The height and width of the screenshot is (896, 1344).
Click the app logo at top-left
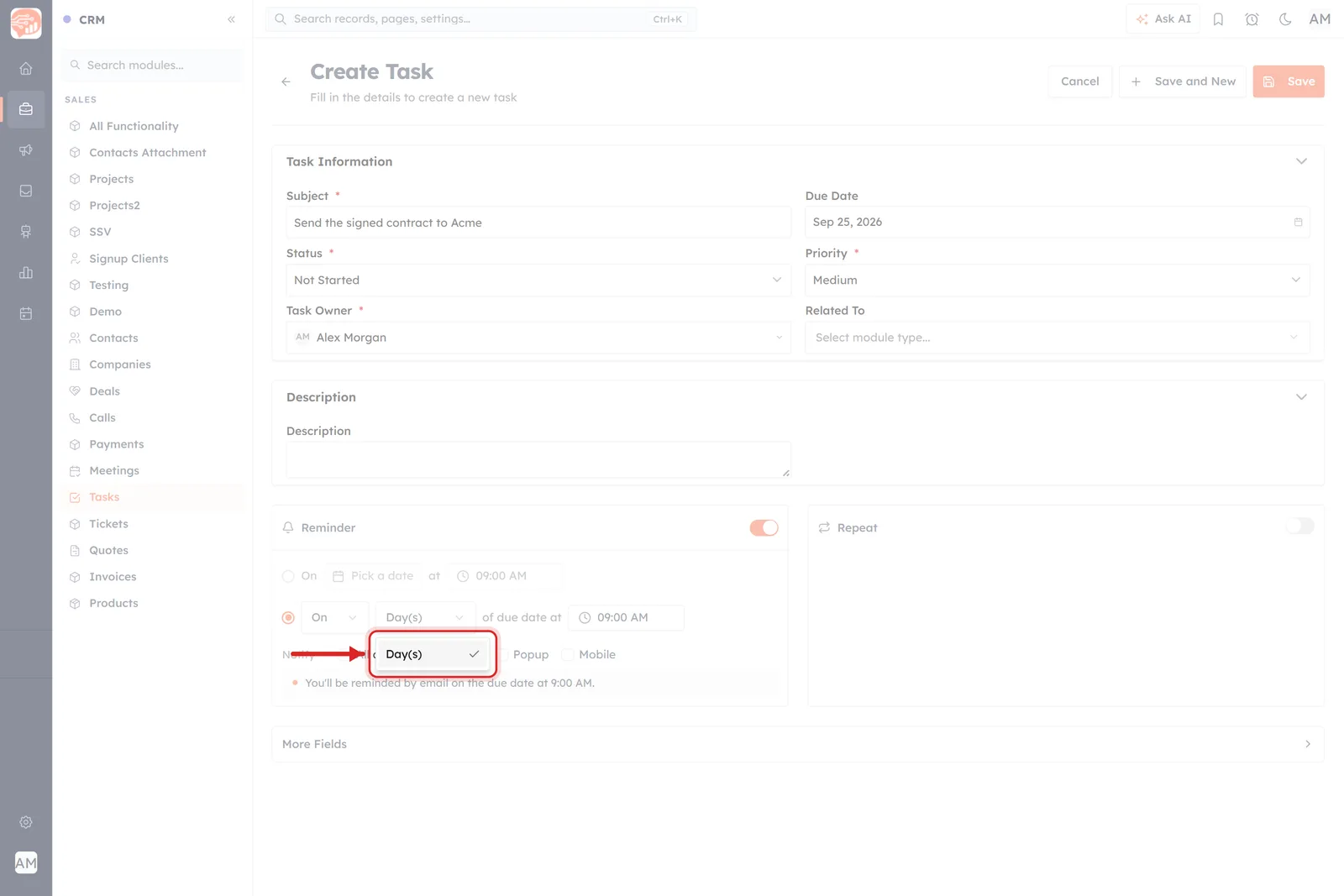pos(26,24)
